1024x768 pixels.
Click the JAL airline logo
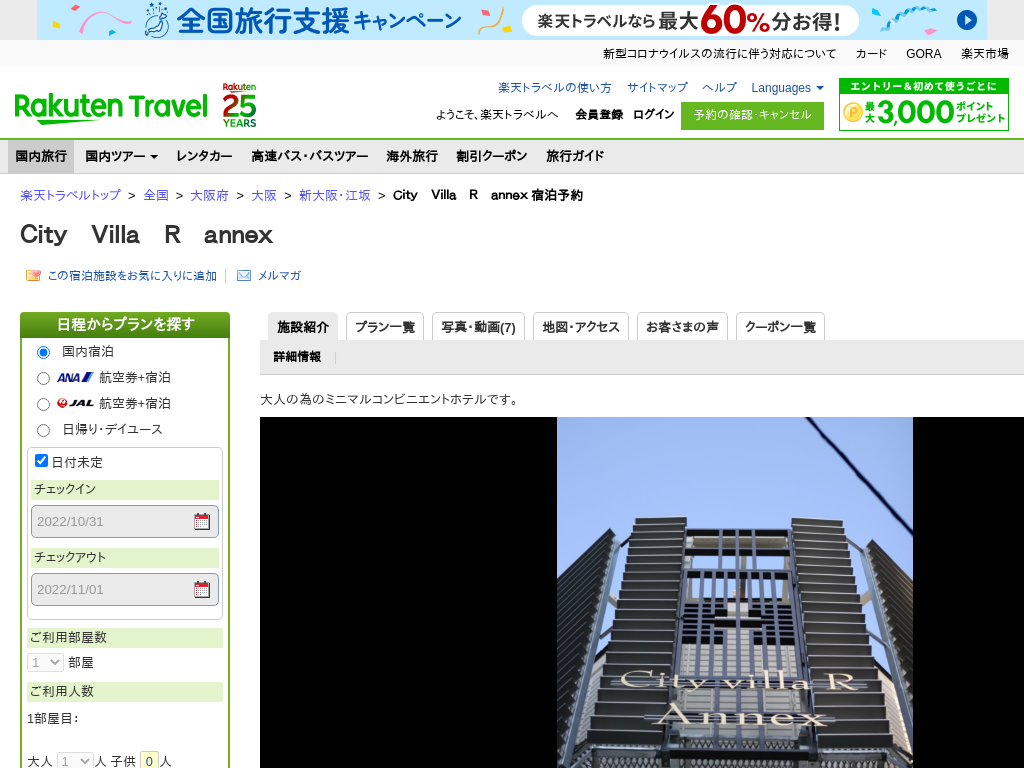click(75, 404)
